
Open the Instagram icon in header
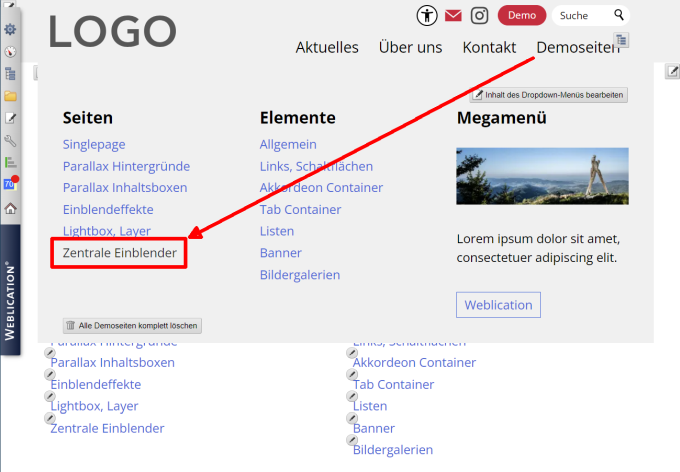[x=480, y=15]
